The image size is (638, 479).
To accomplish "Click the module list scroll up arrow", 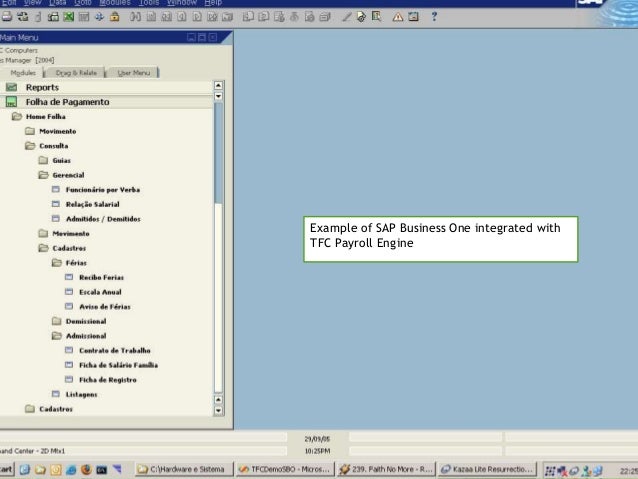I will pos(218,85).
